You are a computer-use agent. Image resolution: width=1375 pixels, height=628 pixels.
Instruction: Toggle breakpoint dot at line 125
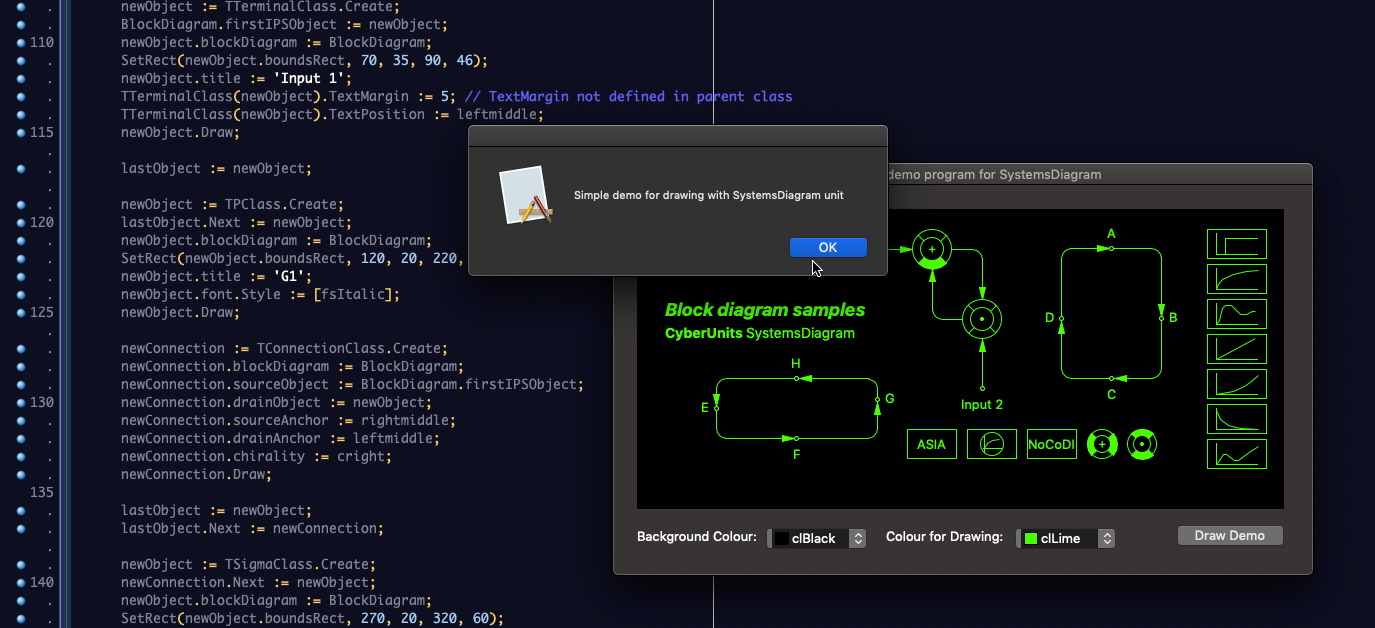(x=21, y=312)
